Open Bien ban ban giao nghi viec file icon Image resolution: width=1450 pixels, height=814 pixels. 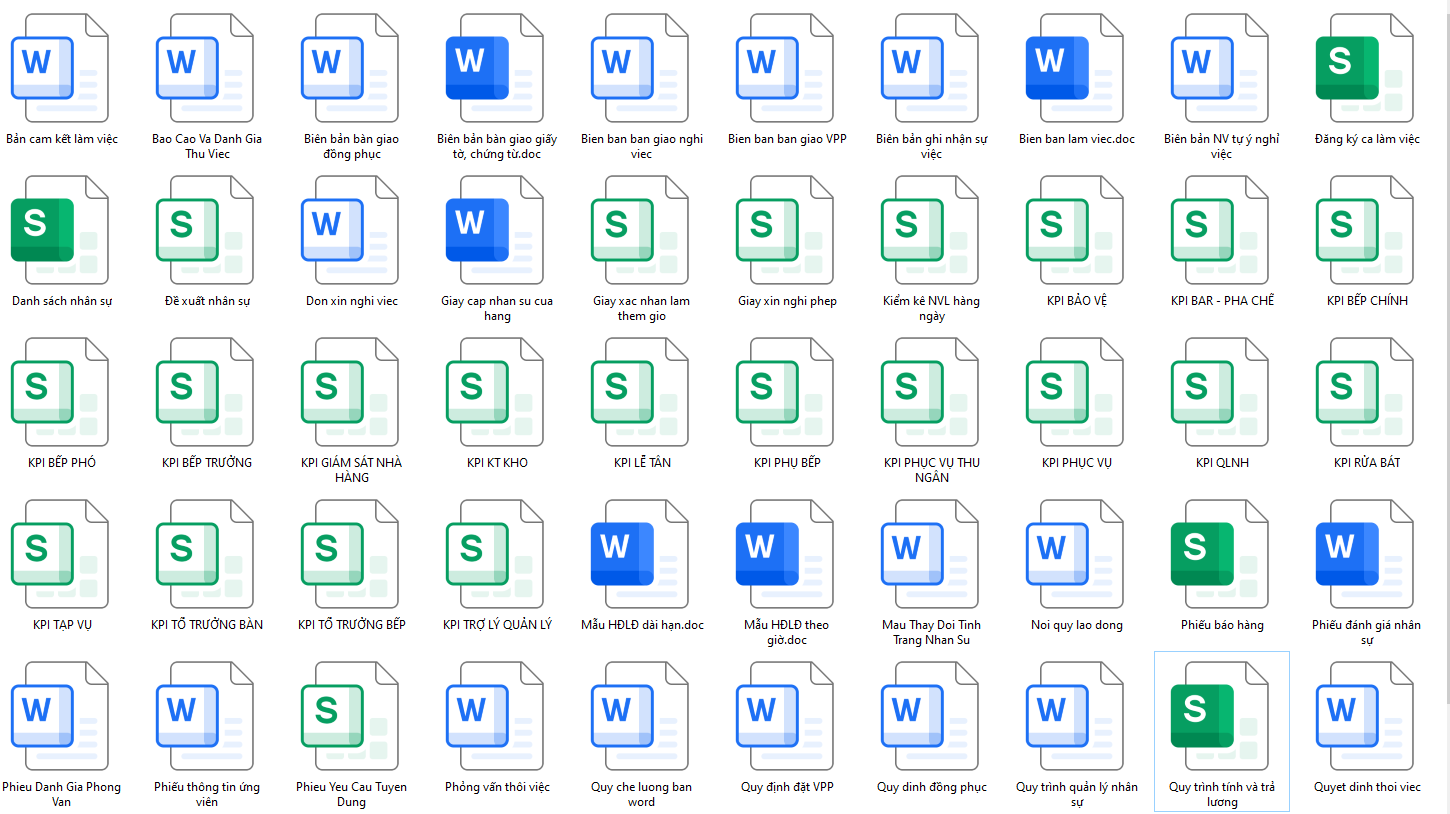[639, 68]
